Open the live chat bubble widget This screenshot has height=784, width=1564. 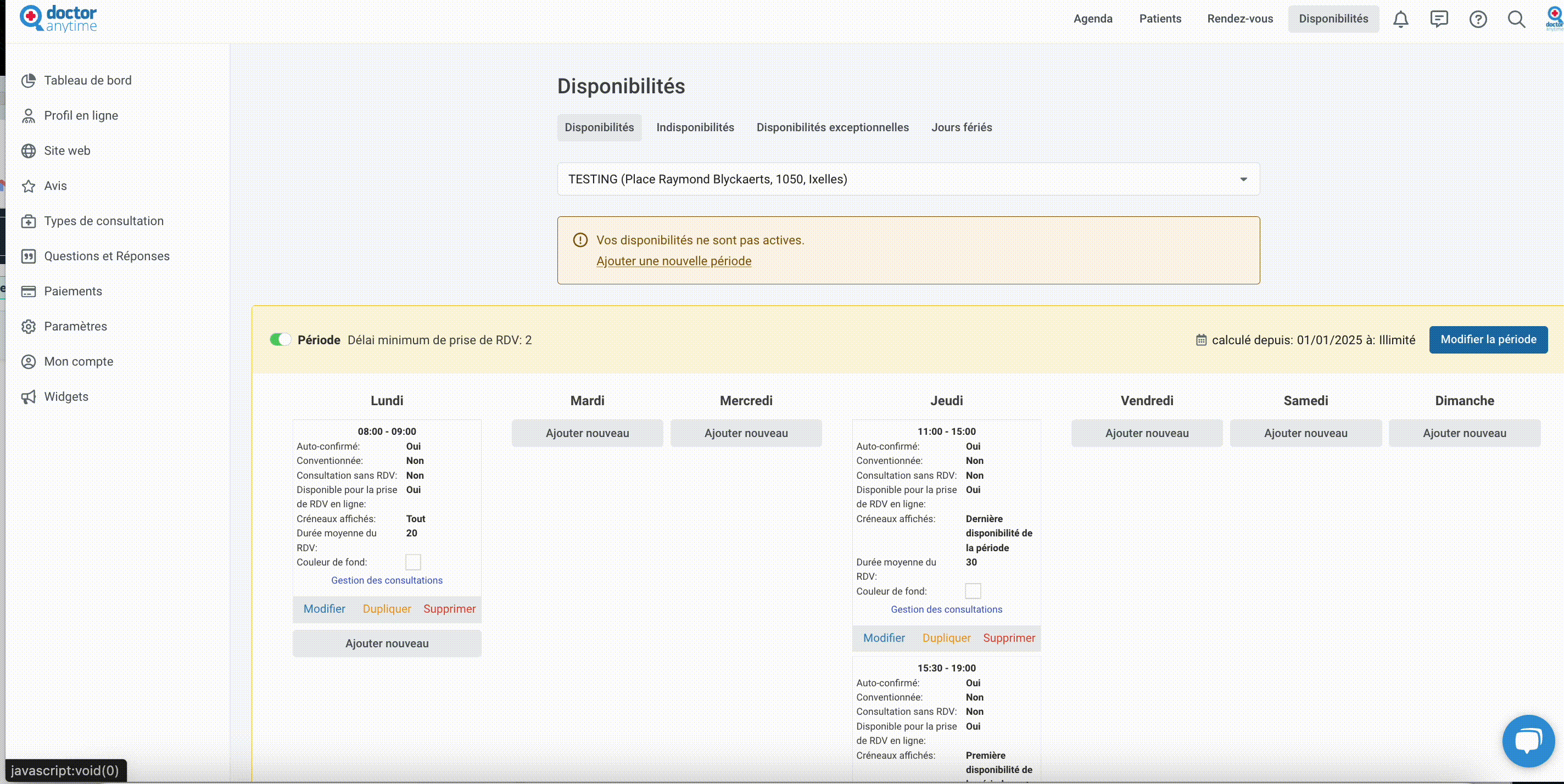pos(1528,741)
